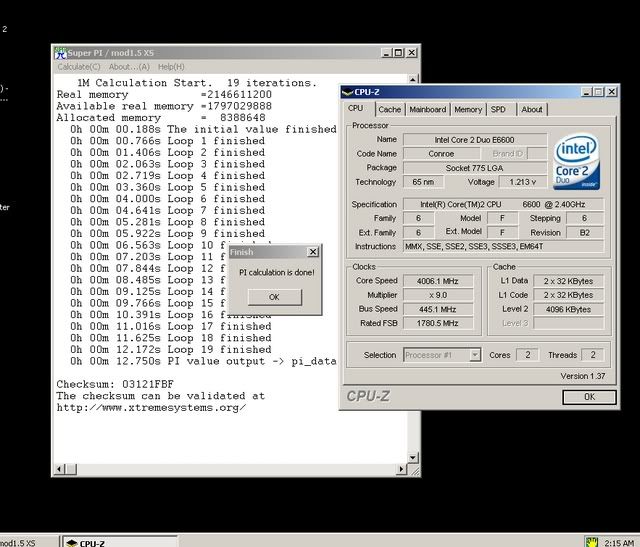The image size is (640, 547).
Task: Click the OK button in CPU-Z
Action: pyautogui.click(x=587, y=397)
